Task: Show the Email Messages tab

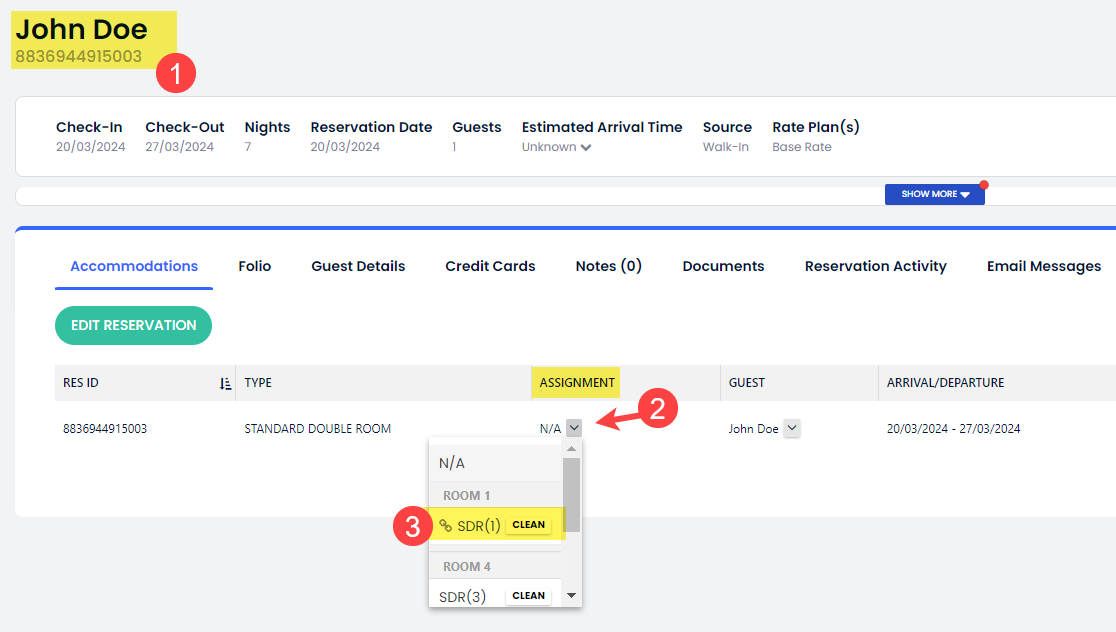Action: click(1043, 266)
